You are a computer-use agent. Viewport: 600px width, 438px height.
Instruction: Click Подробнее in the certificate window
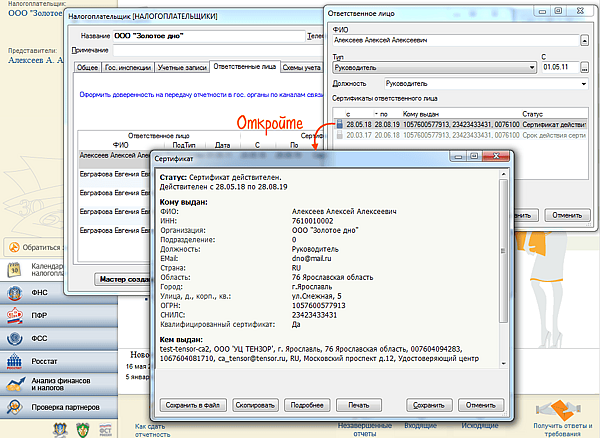tap(308, 405)
